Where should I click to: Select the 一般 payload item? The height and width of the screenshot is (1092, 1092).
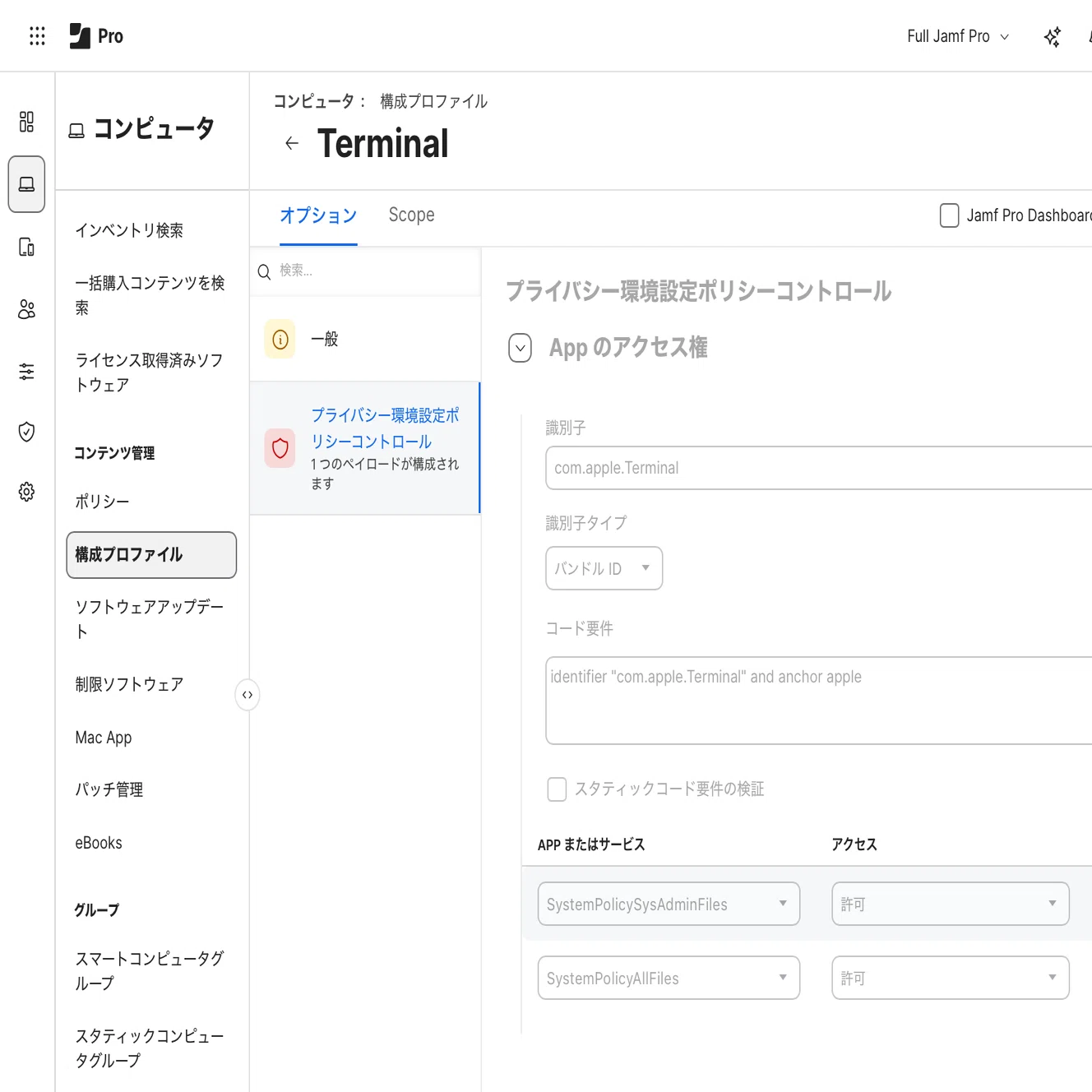365,339
